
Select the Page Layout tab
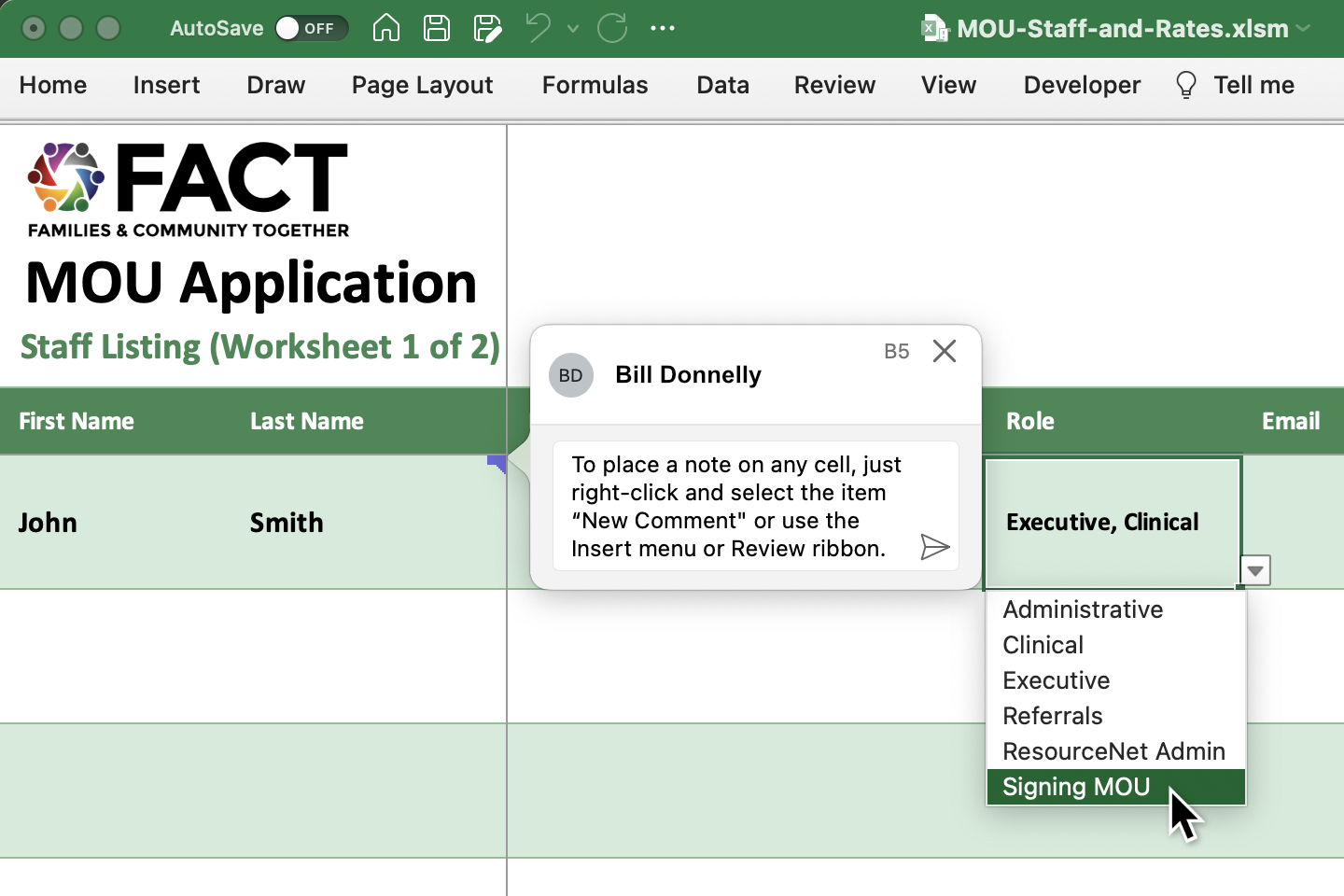point(423,85)
